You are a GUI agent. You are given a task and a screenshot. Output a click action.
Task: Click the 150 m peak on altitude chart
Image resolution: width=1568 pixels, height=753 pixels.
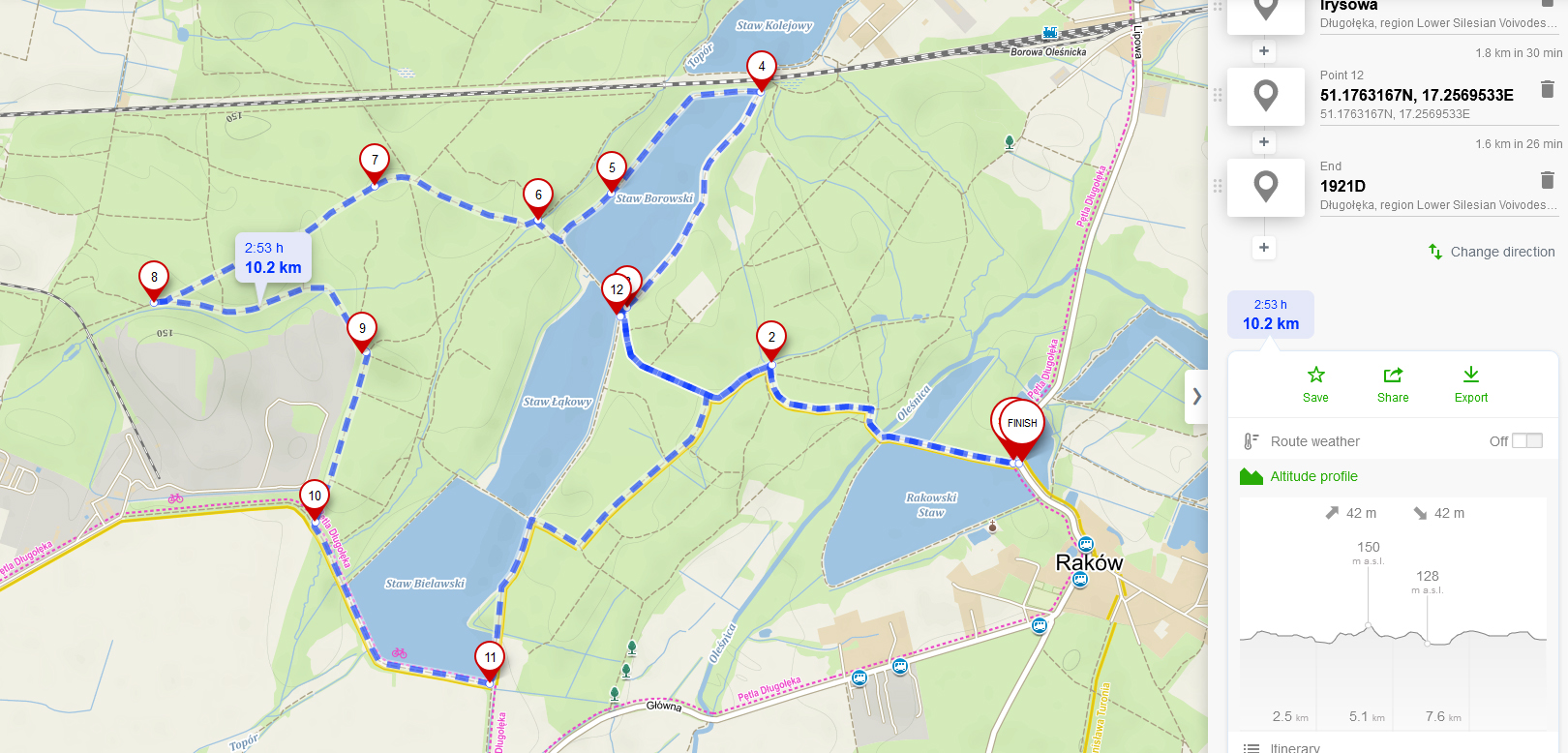(1368, 624)
